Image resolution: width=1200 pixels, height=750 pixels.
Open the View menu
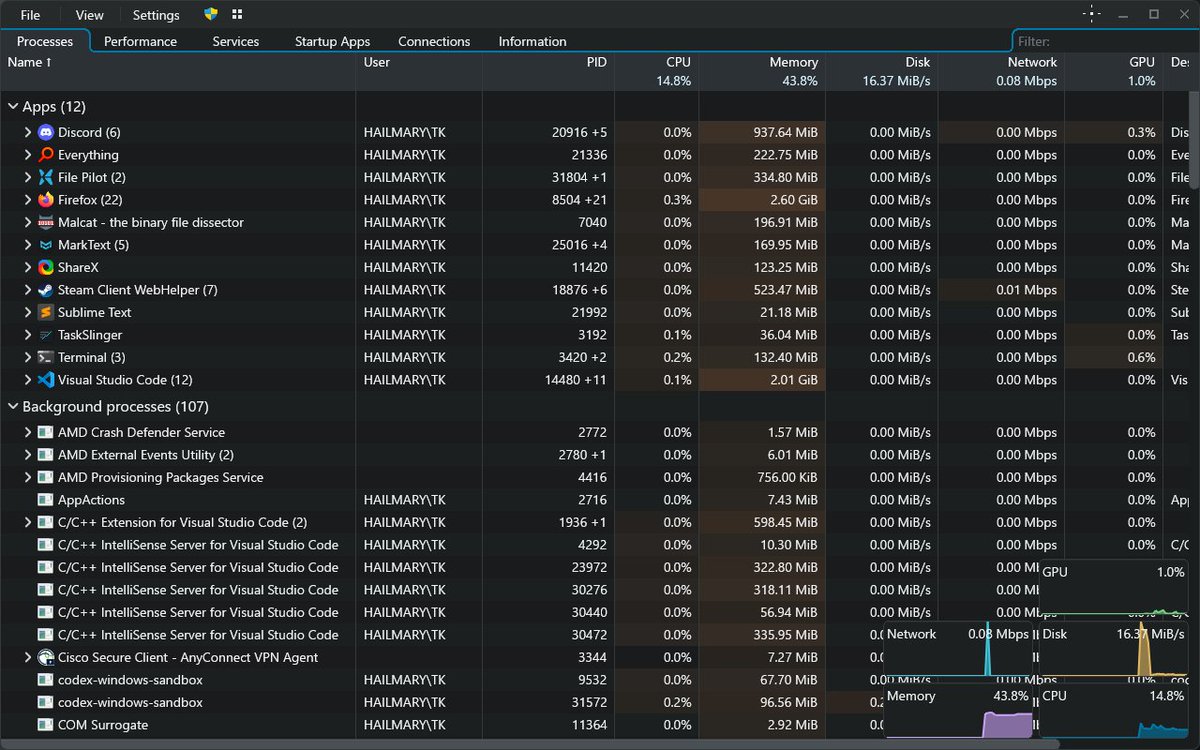89,15
